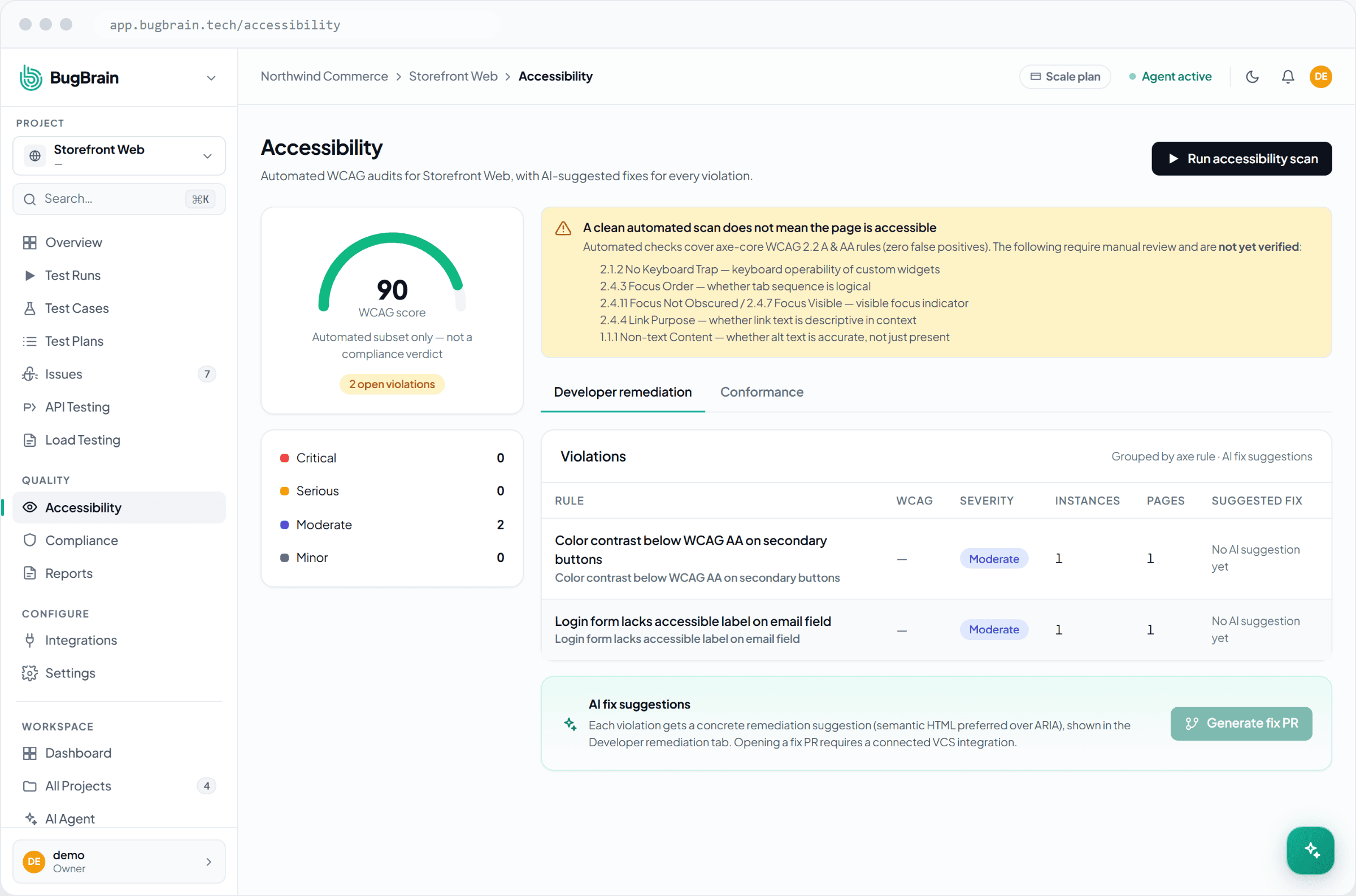Click Run accessibility scan button
1356x896 pixels.
pos(1242,159)
